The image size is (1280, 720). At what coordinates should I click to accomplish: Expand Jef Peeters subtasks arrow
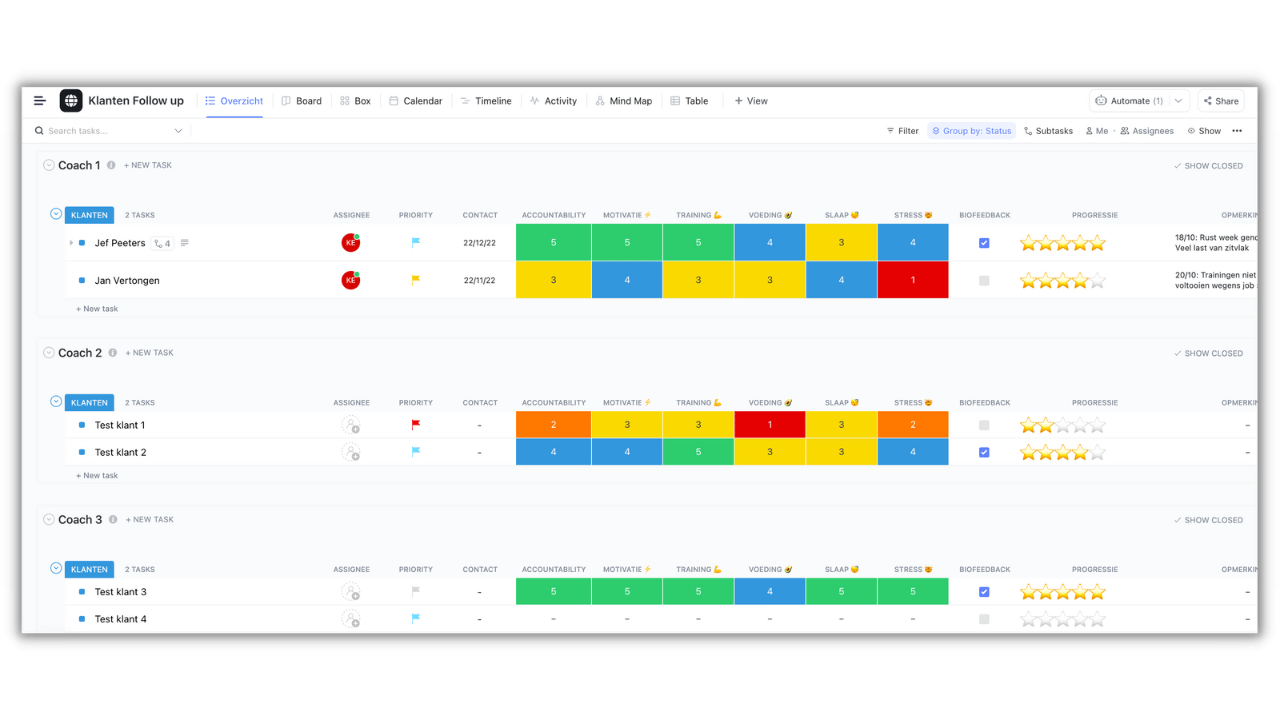click(x=71, y=243)
